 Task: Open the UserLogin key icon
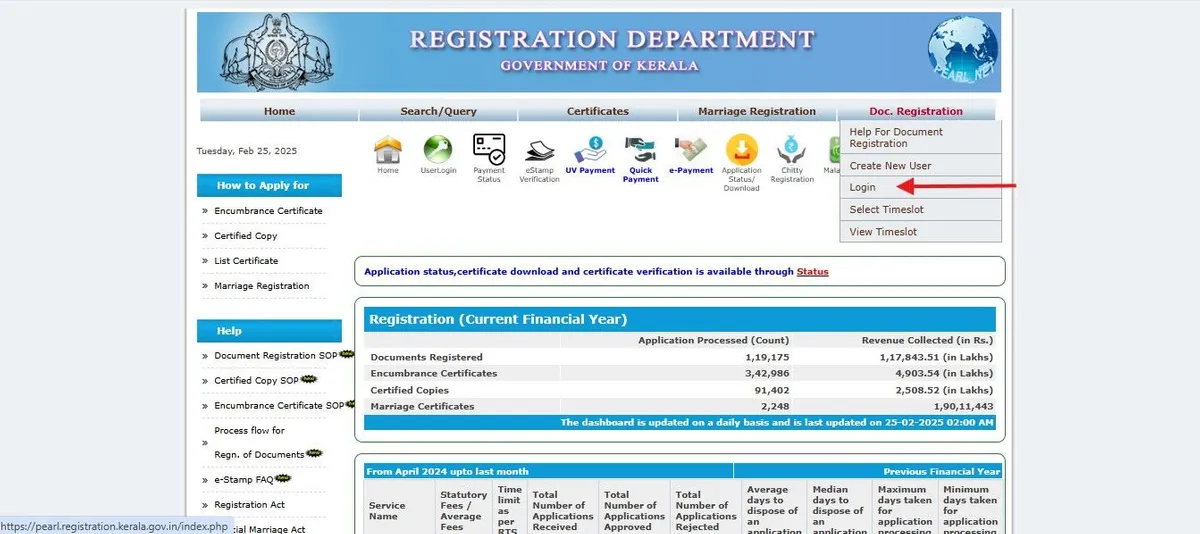point(438,151)
